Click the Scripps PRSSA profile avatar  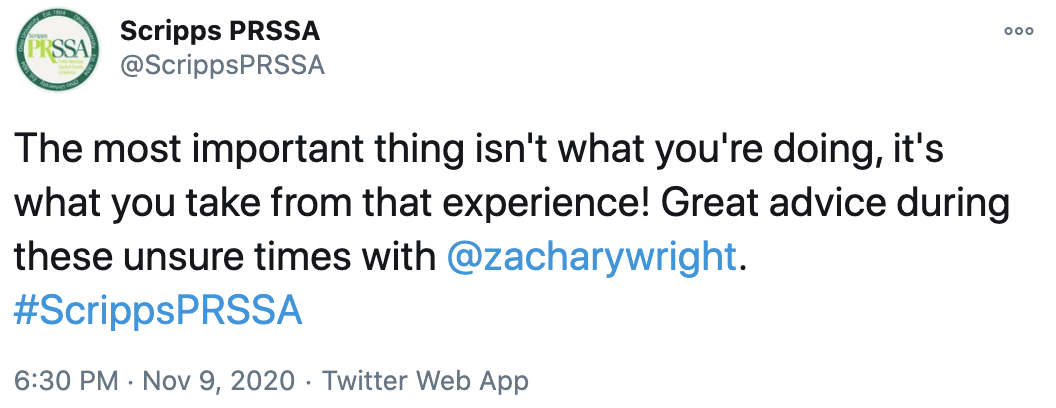pyautogui.click(x=57, y=50)
